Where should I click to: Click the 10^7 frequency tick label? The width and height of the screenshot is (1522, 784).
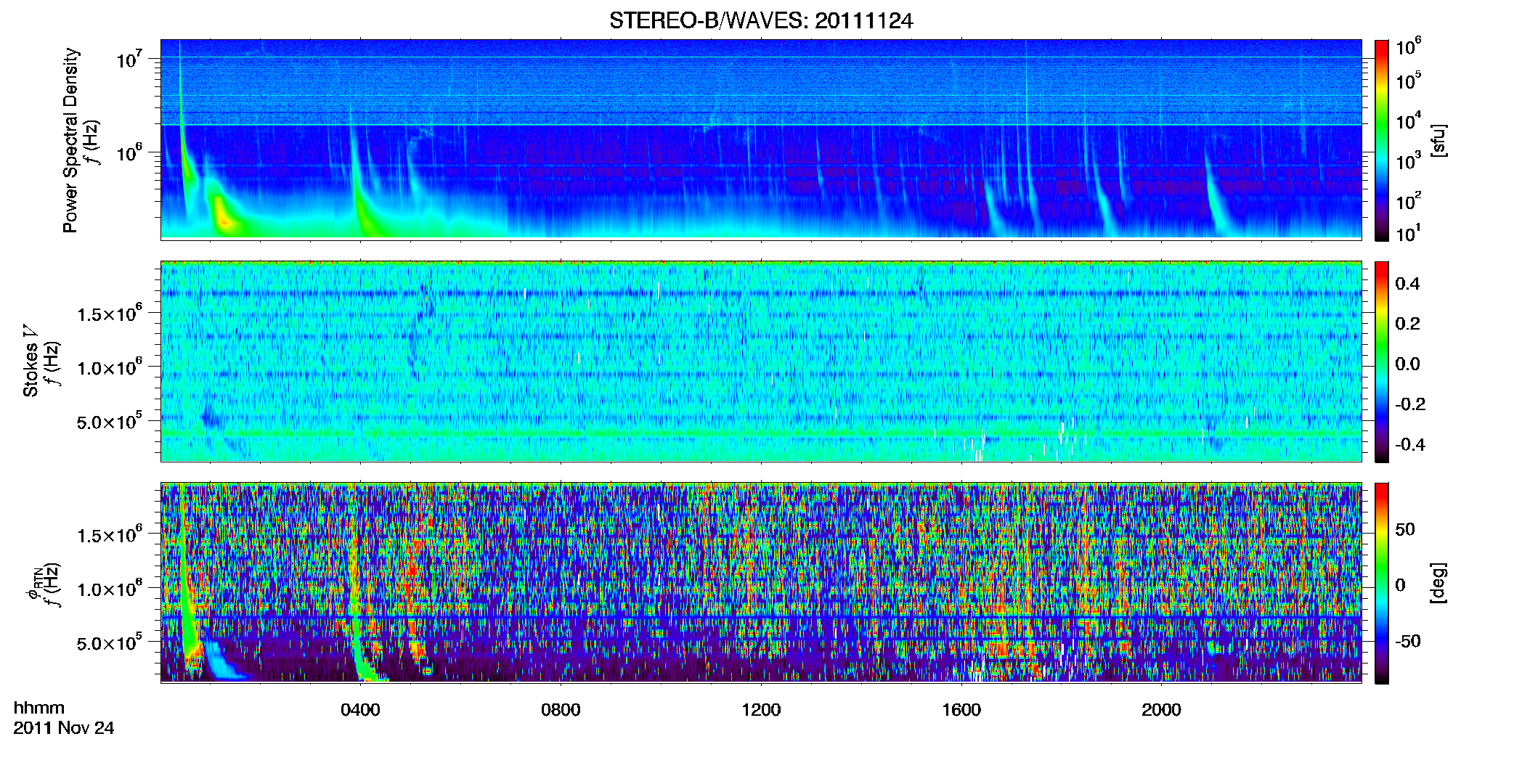[129, 58]
